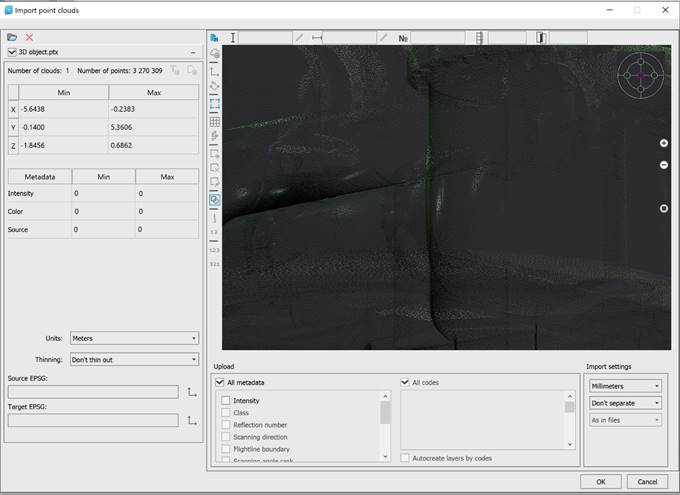Screen dimensions: 680x495
Task: Toggle the grid icon in side toolbar
Action: 215,122
